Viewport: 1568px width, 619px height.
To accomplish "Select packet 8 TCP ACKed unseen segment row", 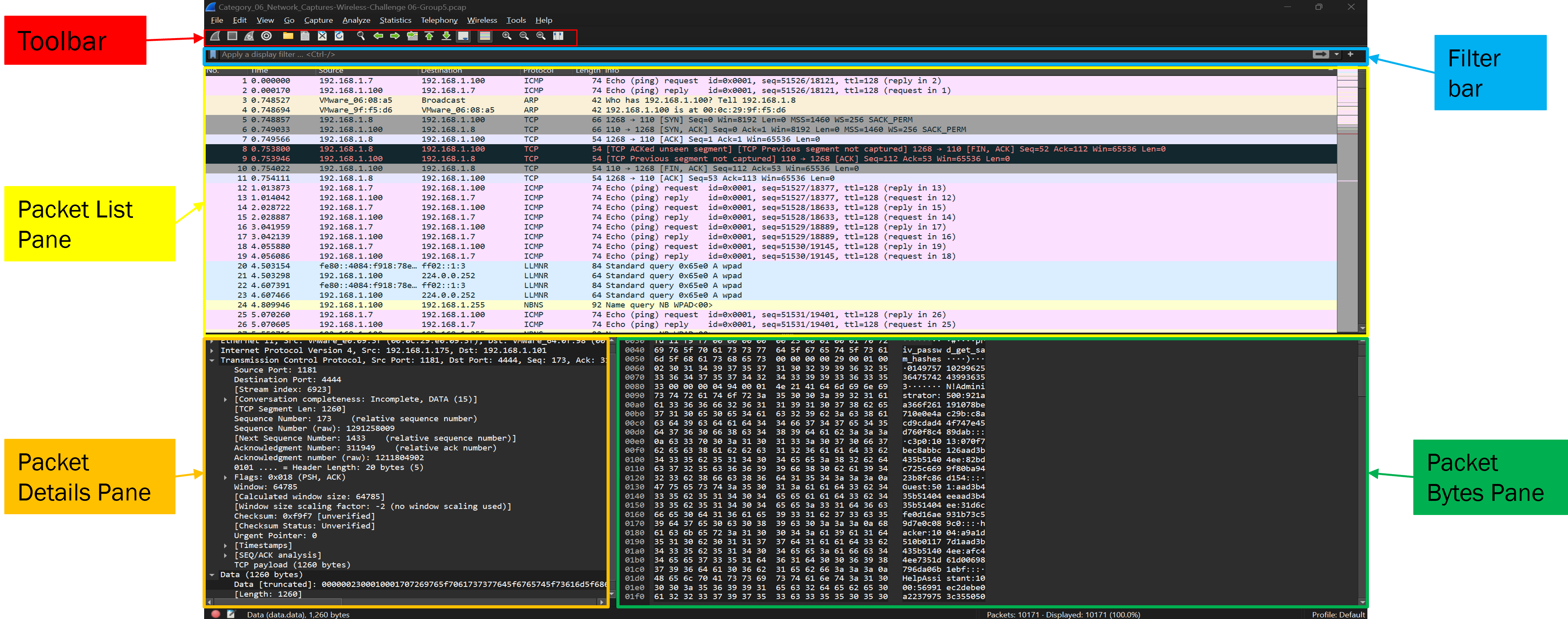I will (771, 149).
